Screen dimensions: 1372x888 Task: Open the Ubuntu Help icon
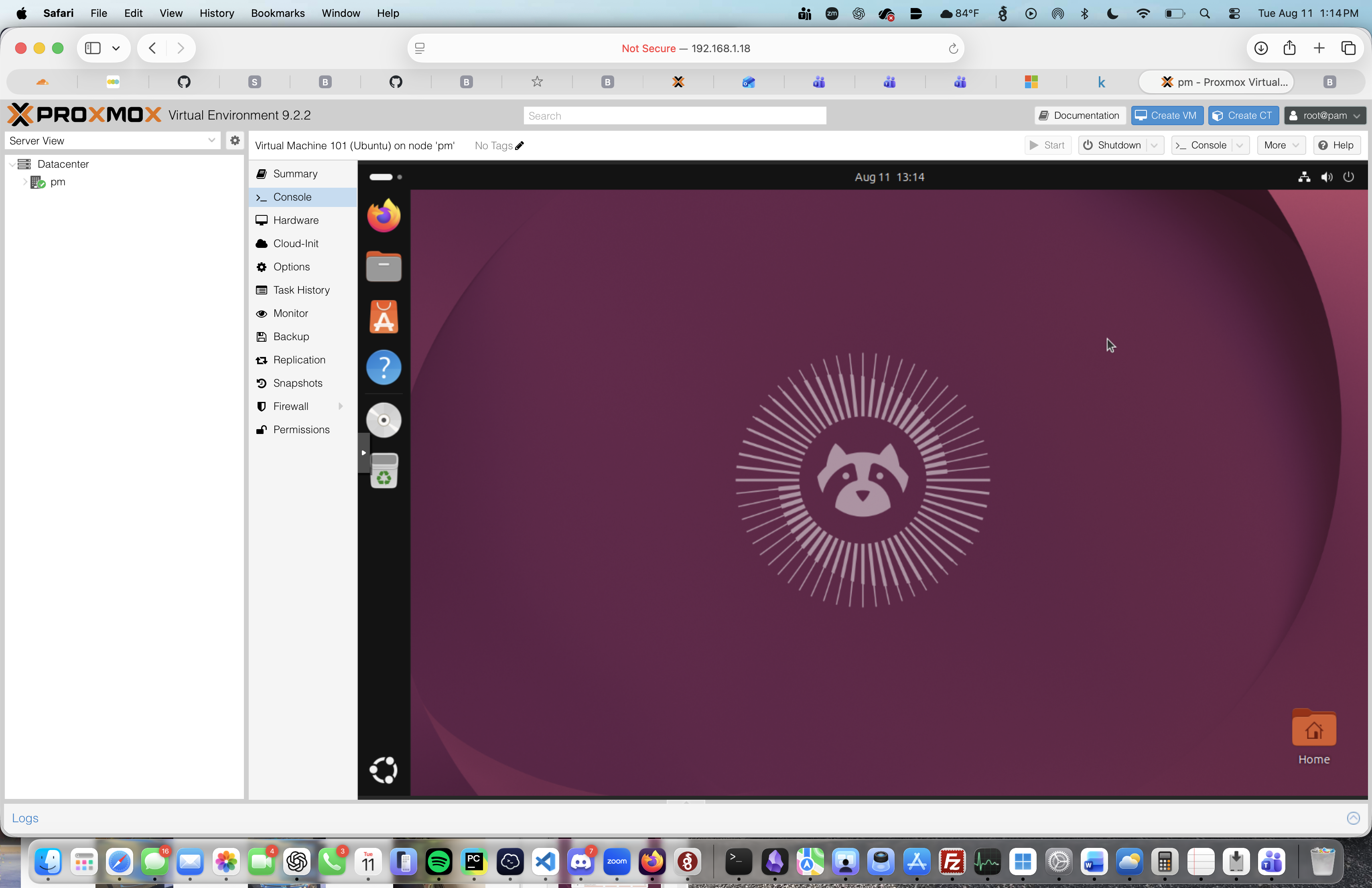pos(384,367)
